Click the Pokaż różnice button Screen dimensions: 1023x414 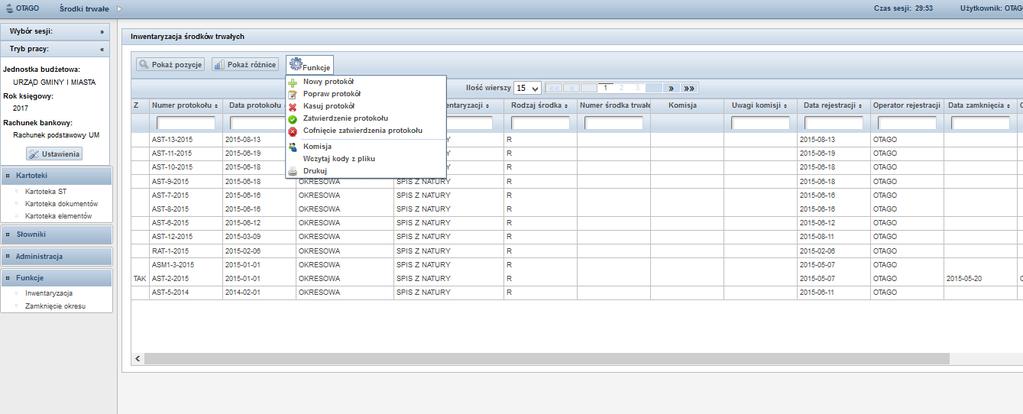[x=245, y=65]
